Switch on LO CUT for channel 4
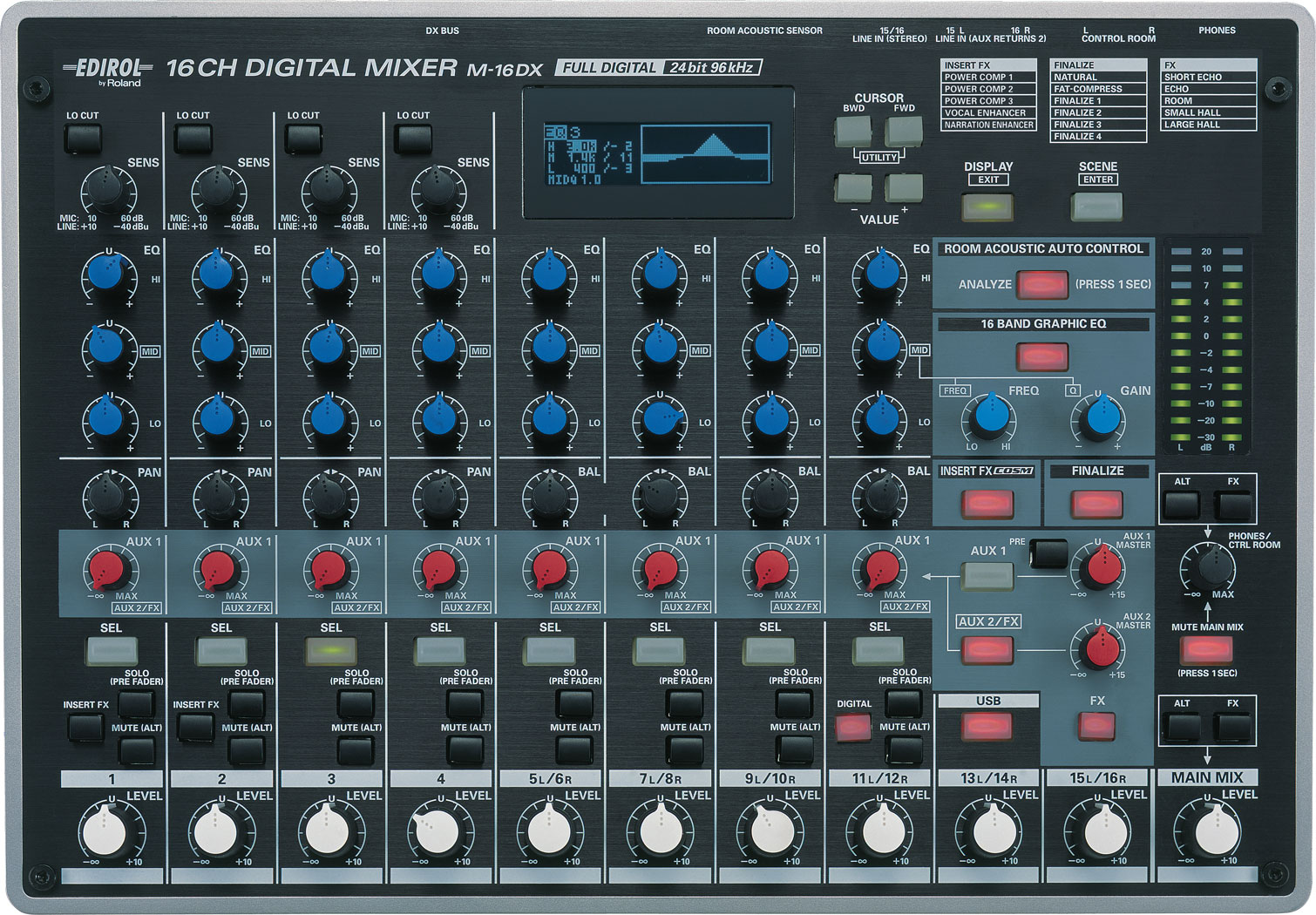 [413, 139]
